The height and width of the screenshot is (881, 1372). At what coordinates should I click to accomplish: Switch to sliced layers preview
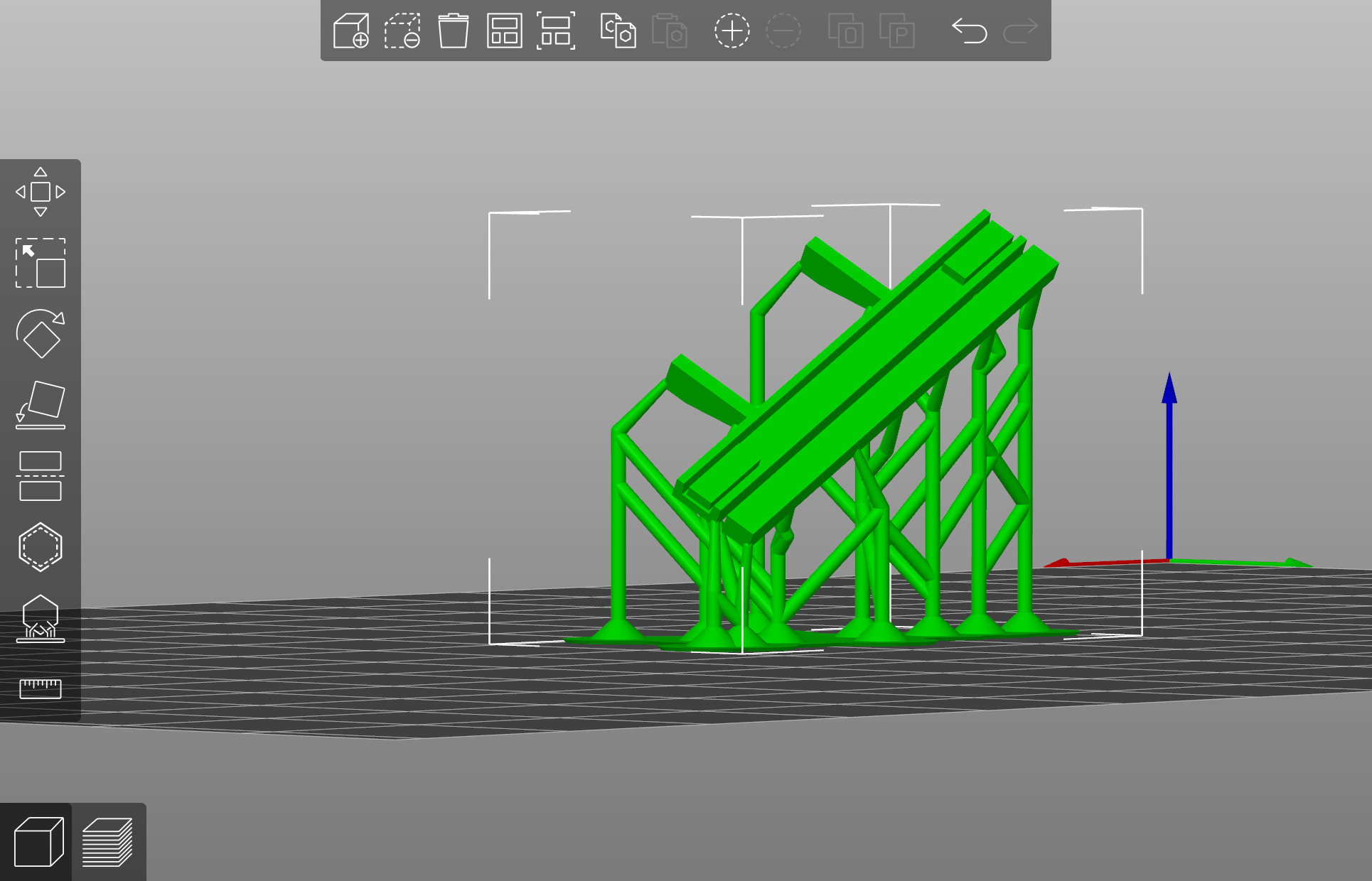pos(108,842)
